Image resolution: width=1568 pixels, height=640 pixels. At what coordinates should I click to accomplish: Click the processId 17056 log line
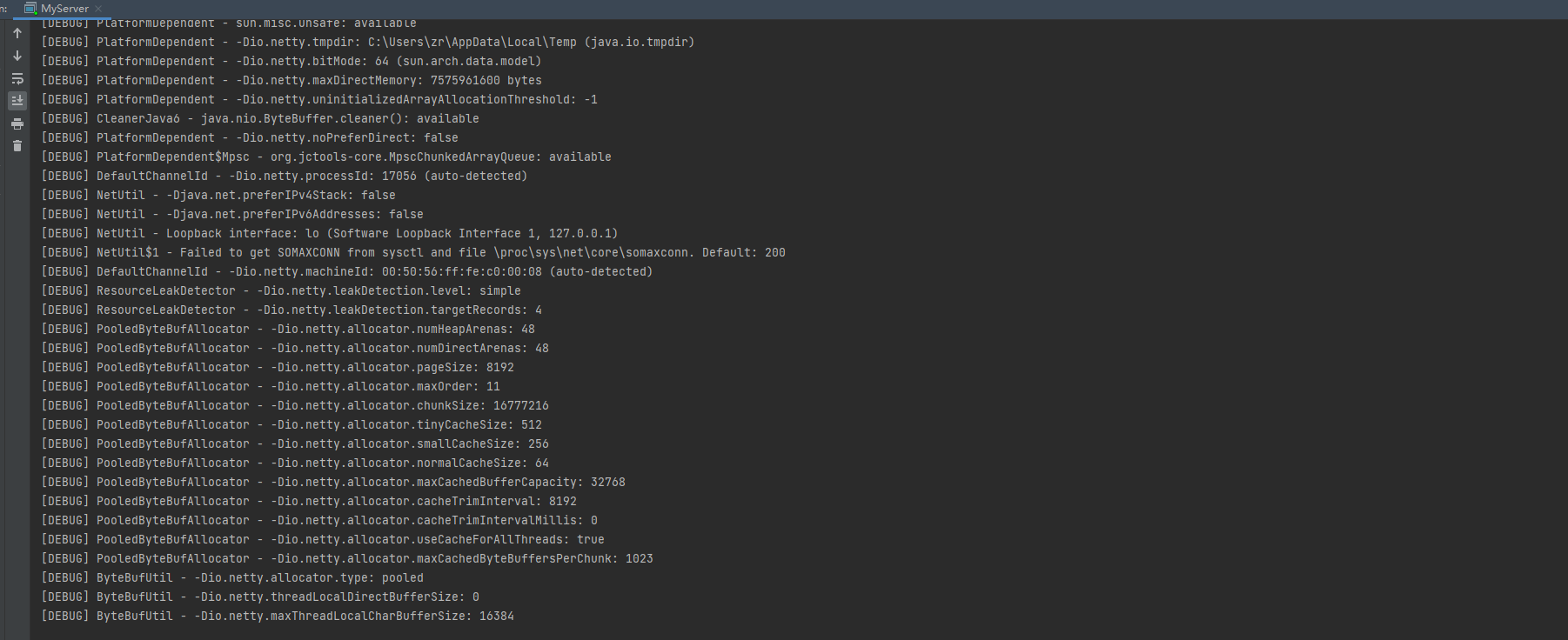285,176
